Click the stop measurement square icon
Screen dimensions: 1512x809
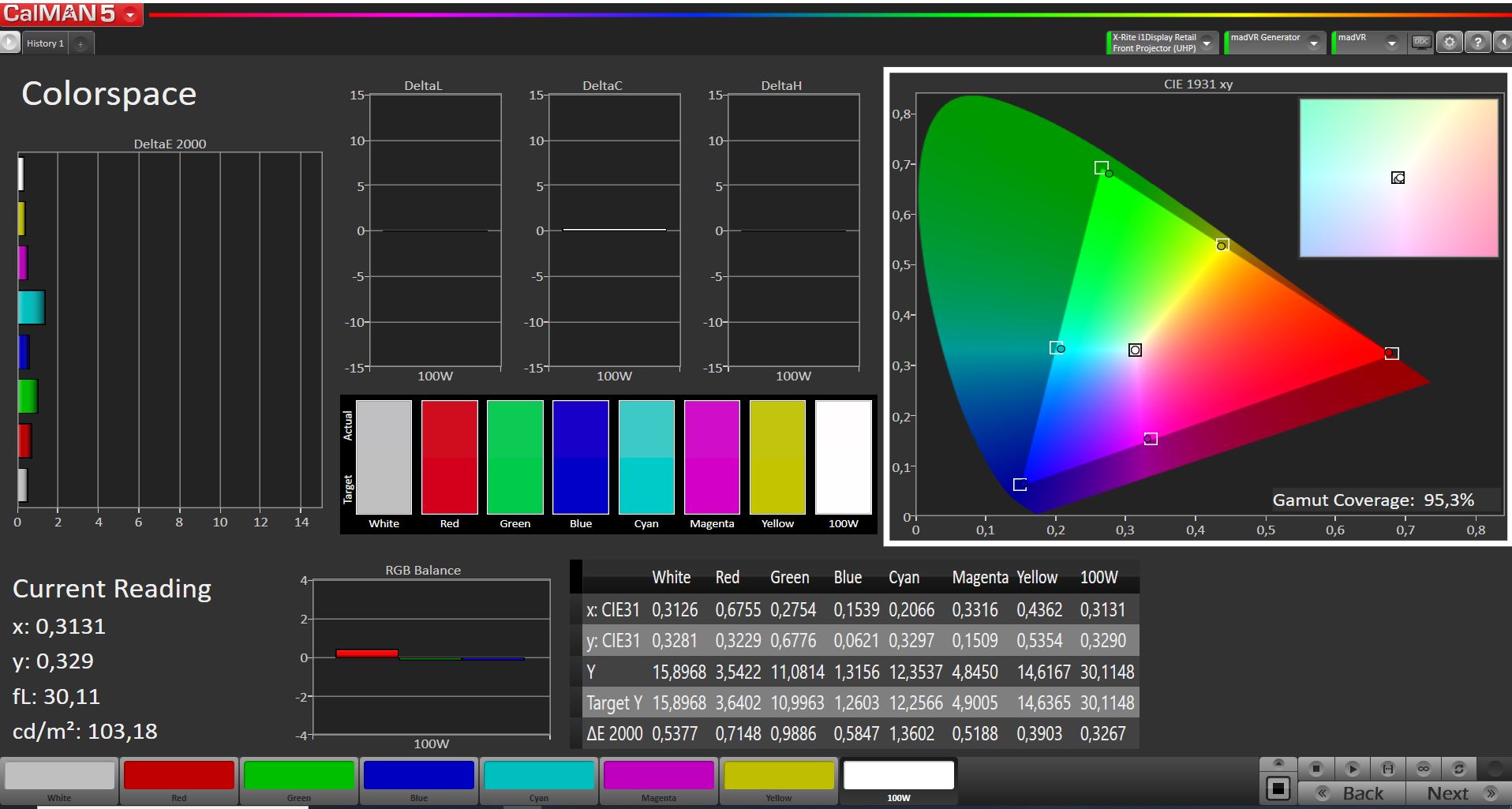click(x=1316, y=768)
